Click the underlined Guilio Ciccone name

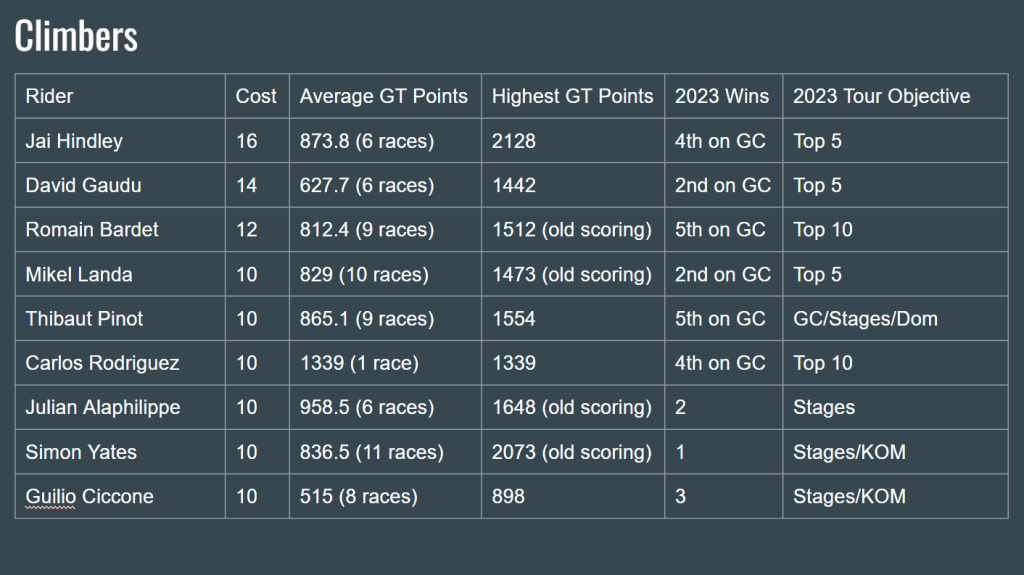point(89,496)
